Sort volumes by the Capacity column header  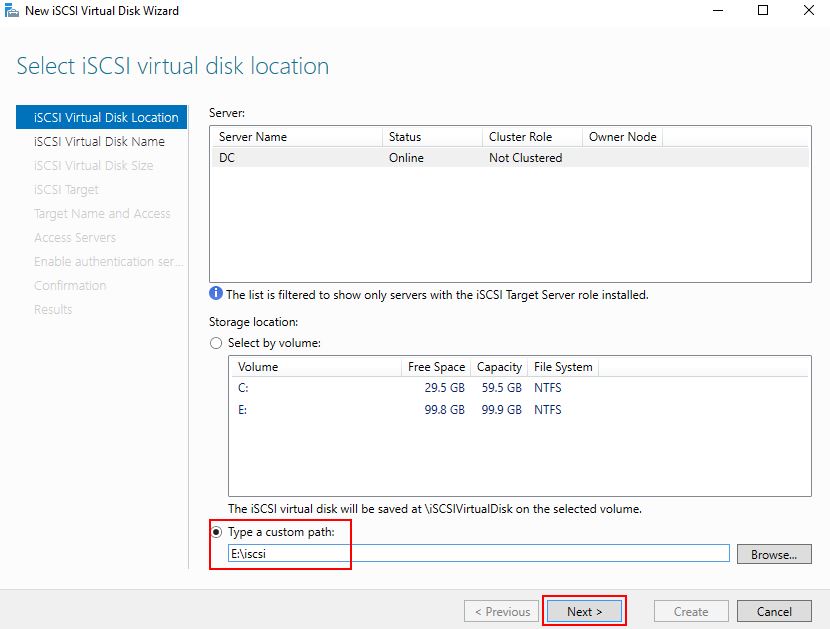(499, 367)
